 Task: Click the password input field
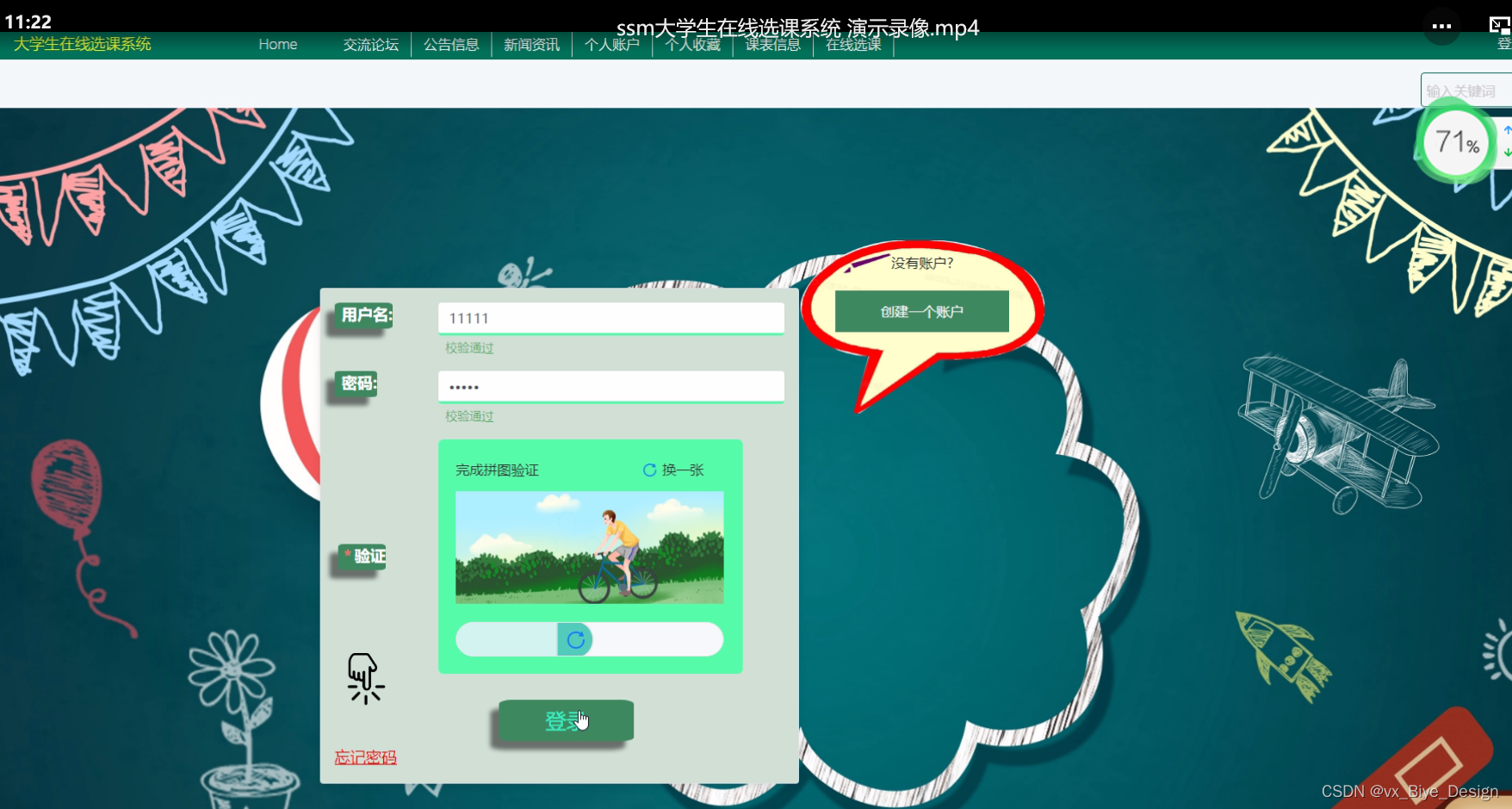tap(611, 387)
